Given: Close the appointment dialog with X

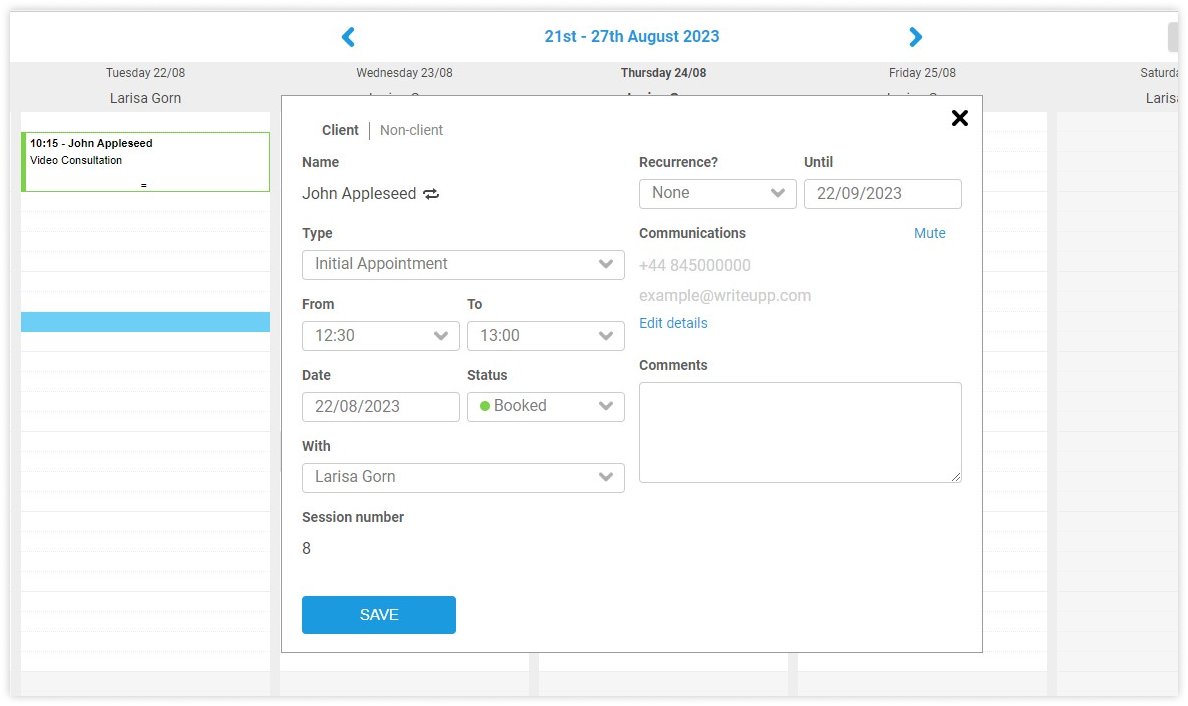Looking at the screenshot, I should 959,118.
